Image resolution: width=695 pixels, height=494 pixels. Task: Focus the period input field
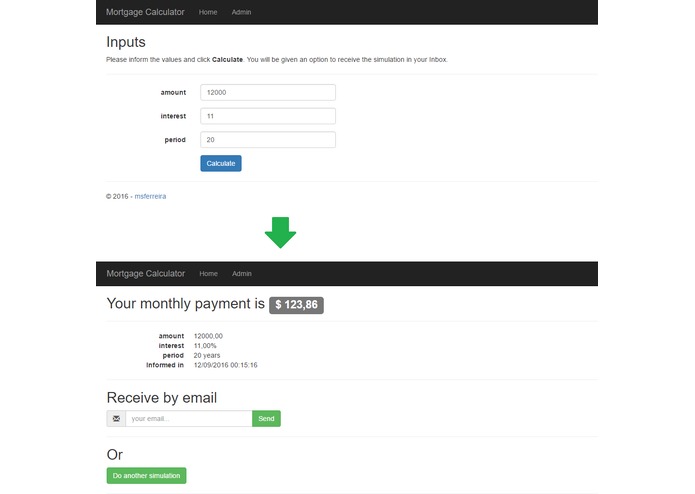pos(268,140)
